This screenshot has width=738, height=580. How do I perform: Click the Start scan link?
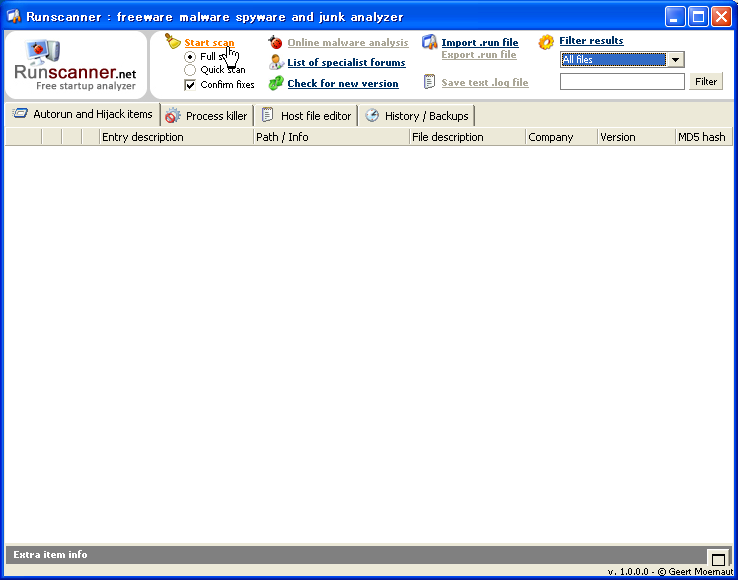click(209, 43)
